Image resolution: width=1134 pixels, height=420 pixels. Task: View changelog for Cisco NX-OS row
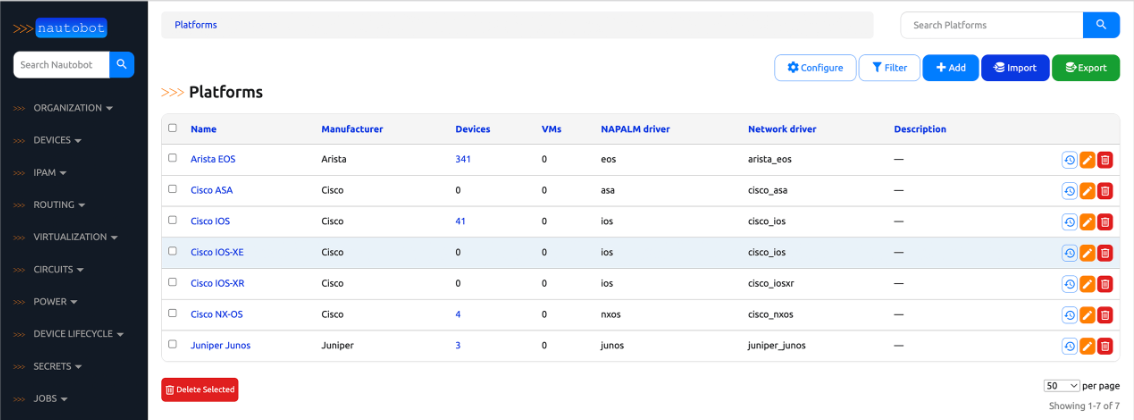[1069, 315]
